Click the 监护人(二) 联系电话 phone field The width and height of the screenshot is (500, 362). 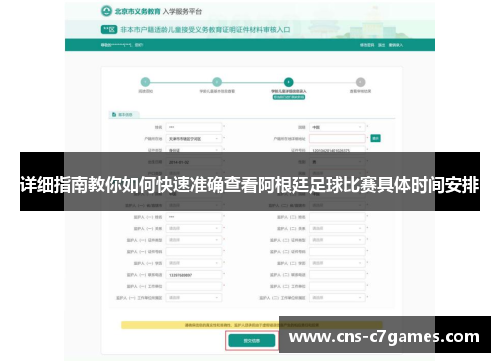(x=337, y=275)
